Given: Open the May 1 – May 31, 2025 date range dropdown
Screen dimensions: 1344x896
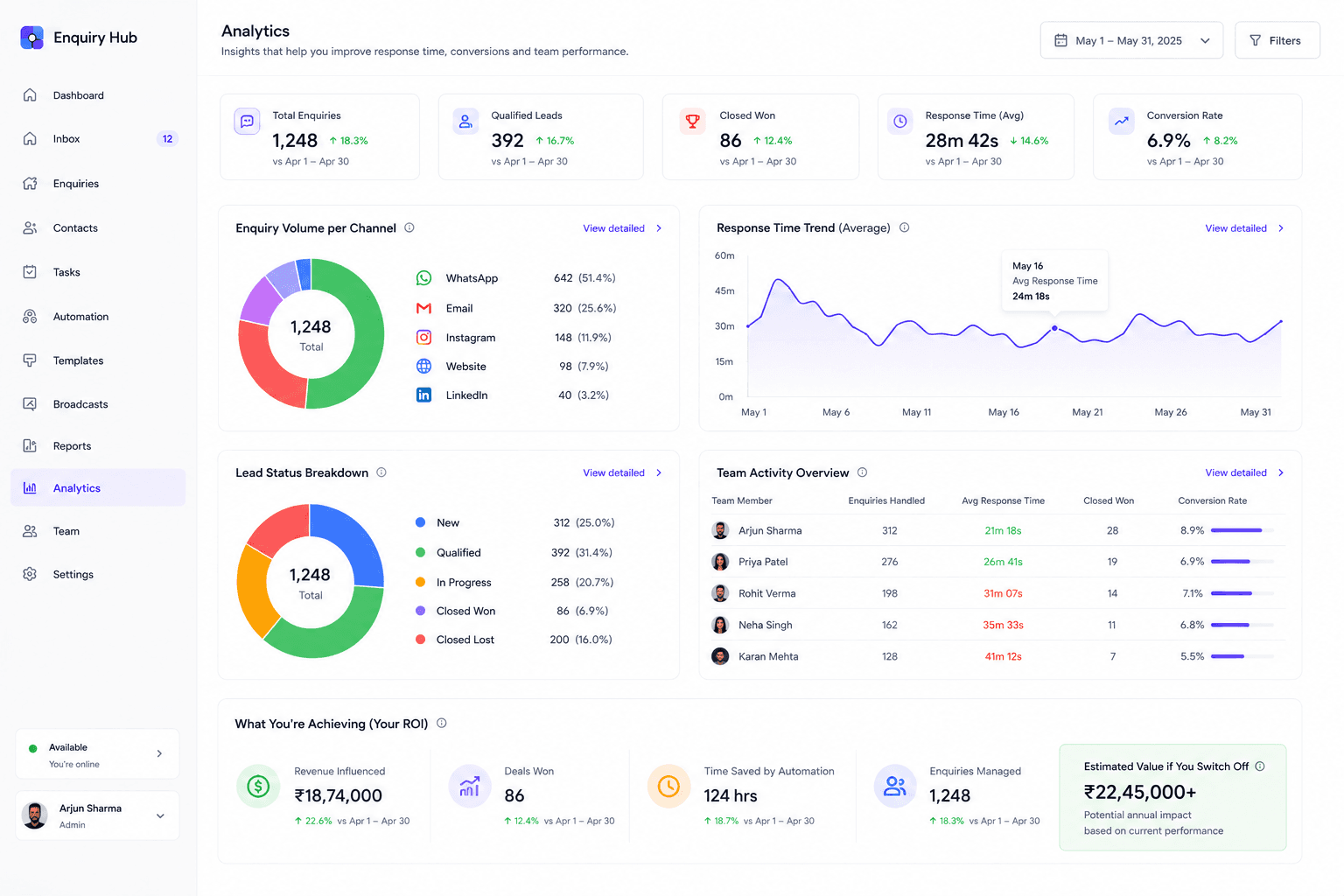Looking at the screenshot, I should pyautogui.click(x=1131, y=40).
